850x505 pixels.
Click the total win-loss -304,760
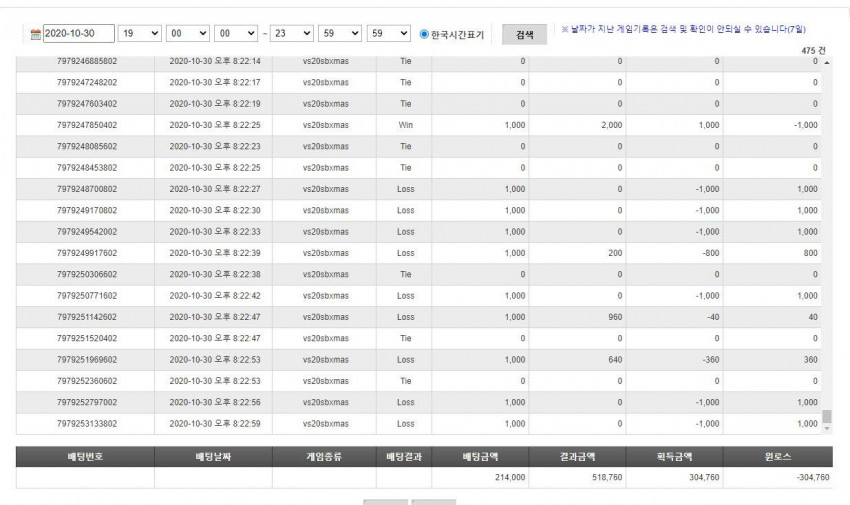coord(813,477)
